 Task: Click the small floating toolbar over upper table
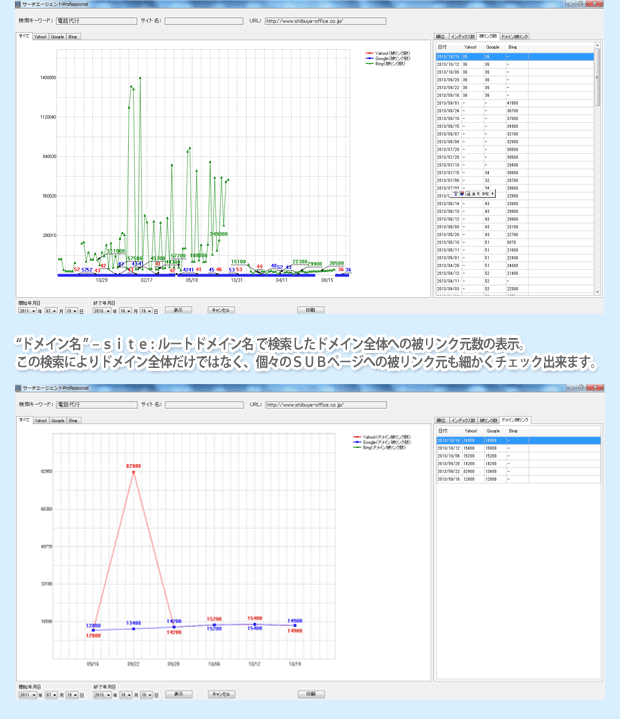click(474, 194)
